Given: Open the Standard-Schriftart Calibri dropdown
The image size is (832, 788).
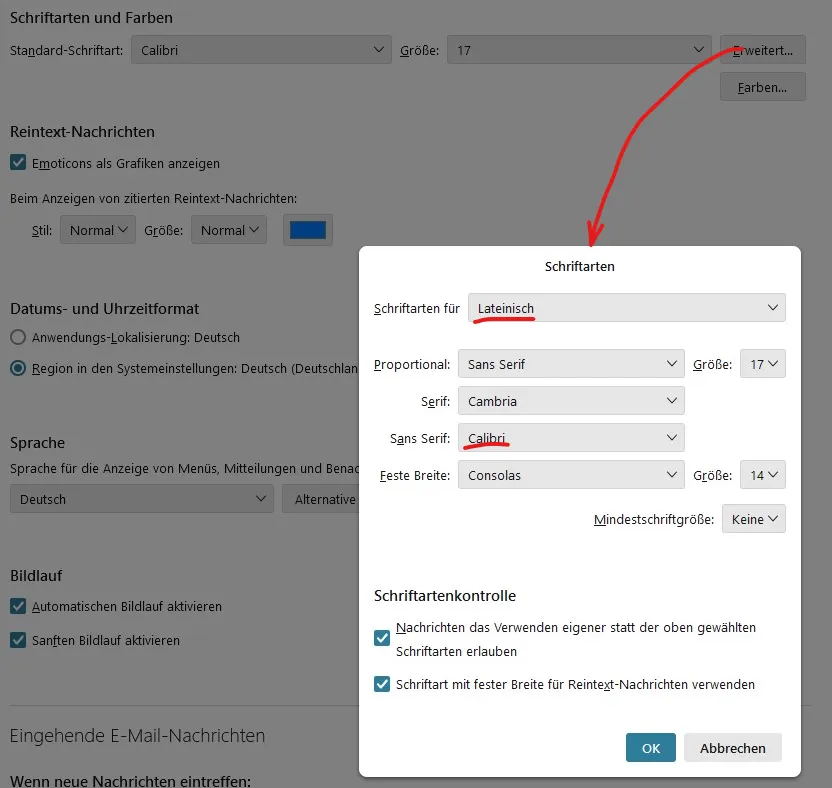Looking at the screenshot, I should tap(261, 50).
